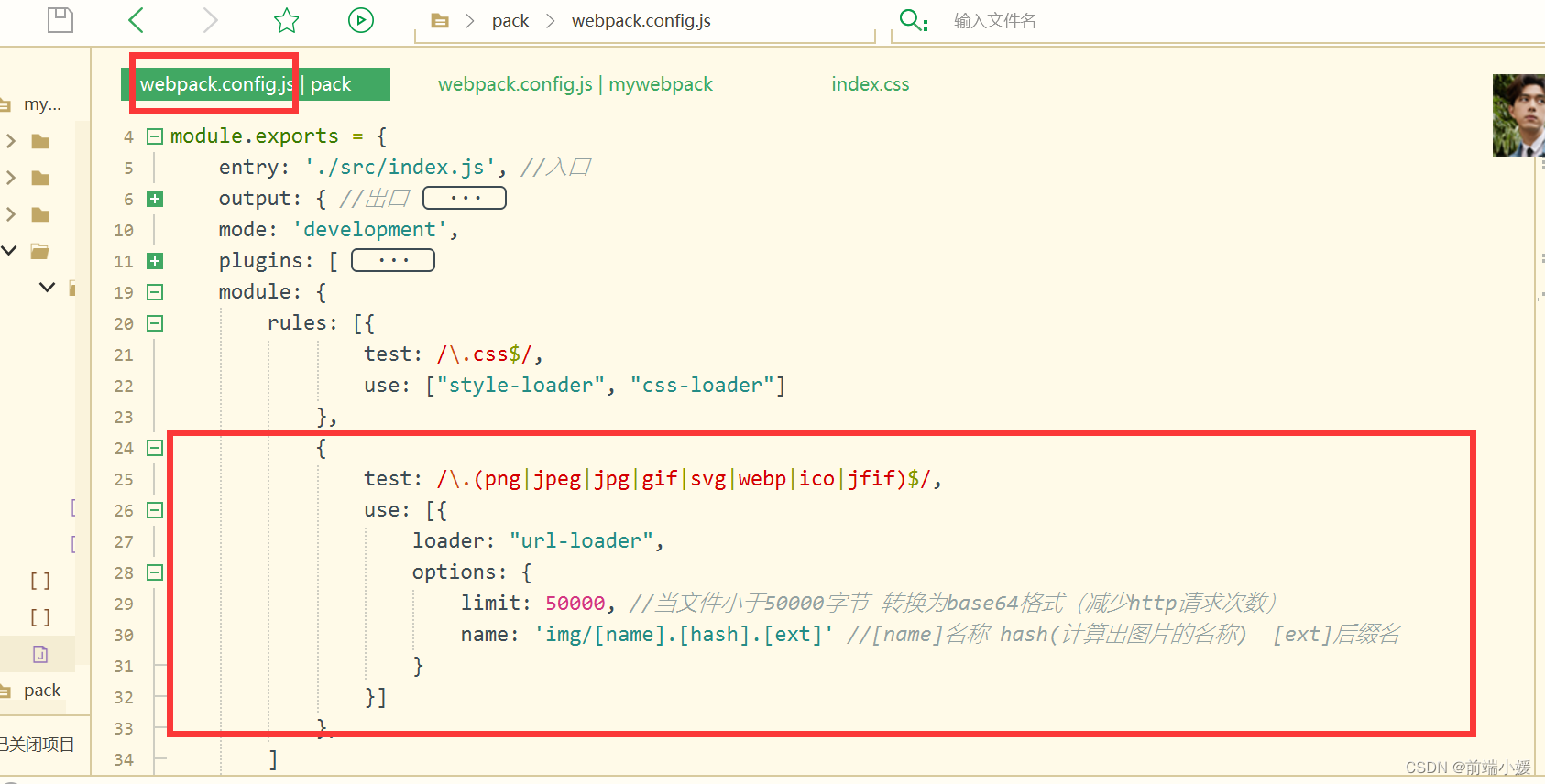Click the file search magnifier icon
The height and width of the screenshot is (784, 1545).
[913, 20]
